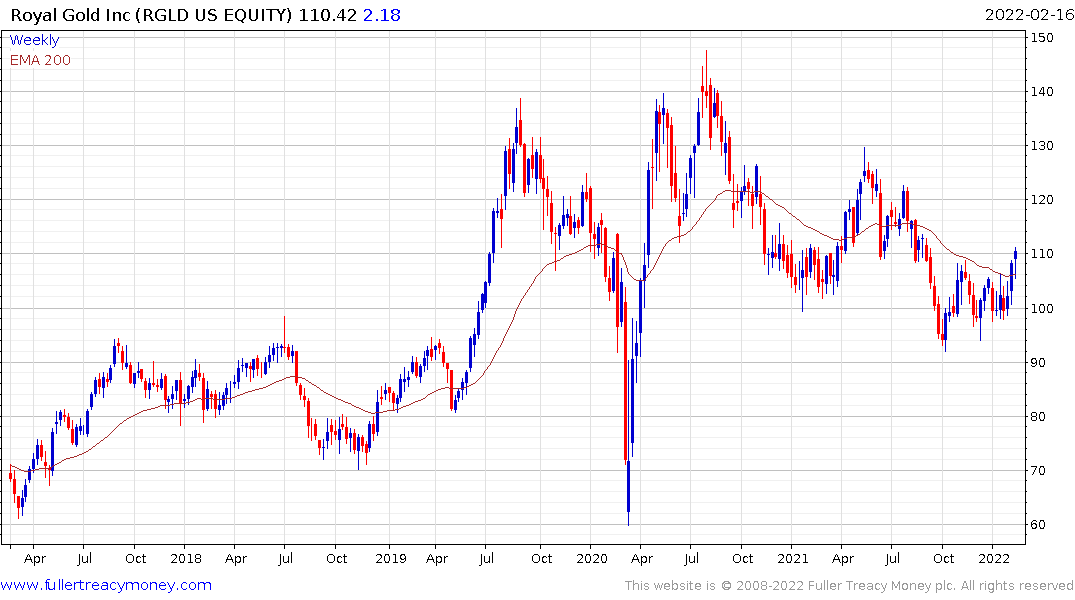Click the 140 price axis label
This screenshot has width=1075, height=600.
point(1042,91)
